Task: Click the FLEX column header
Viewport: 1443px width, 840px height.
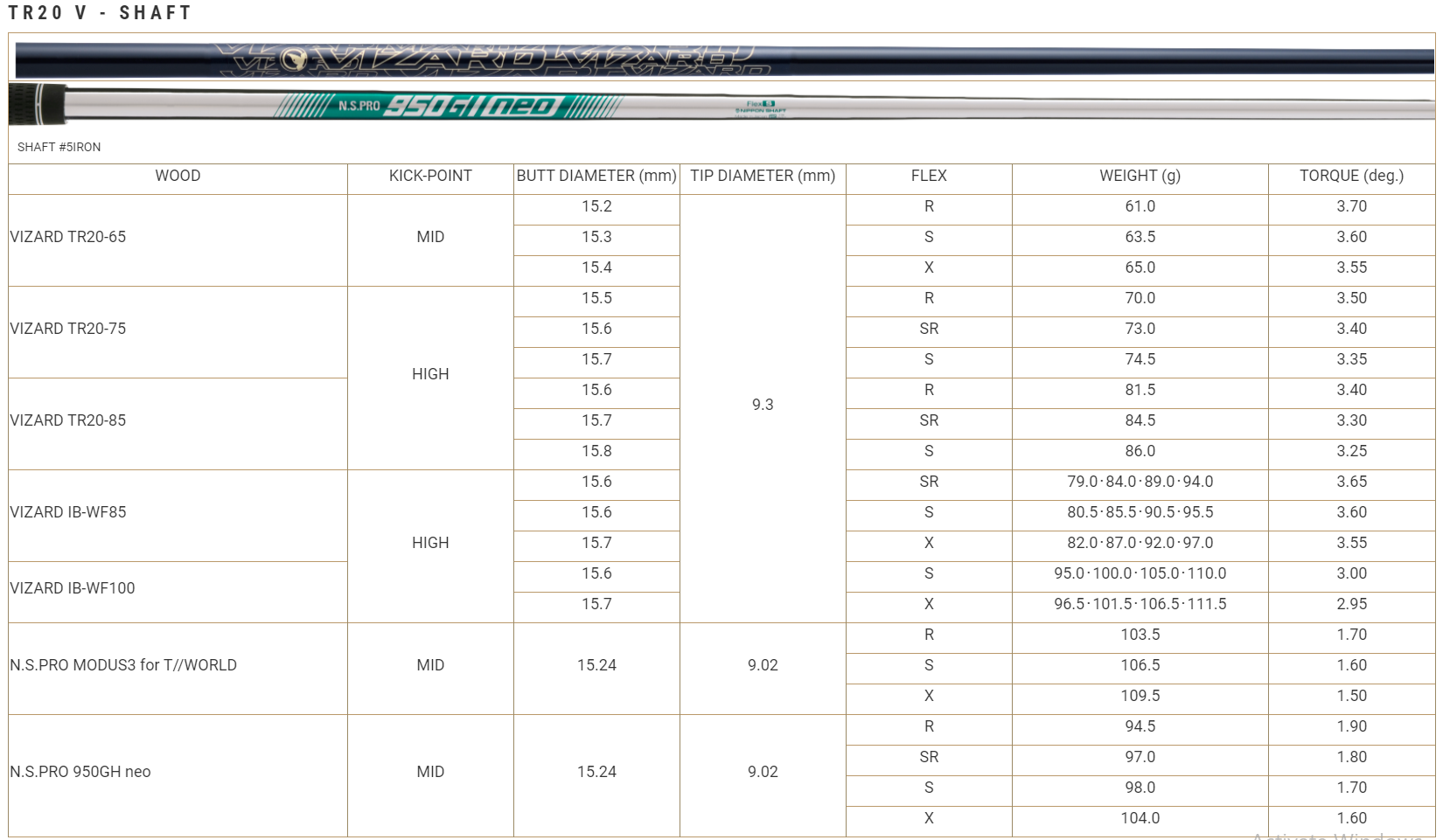Action: click(929, 176)
